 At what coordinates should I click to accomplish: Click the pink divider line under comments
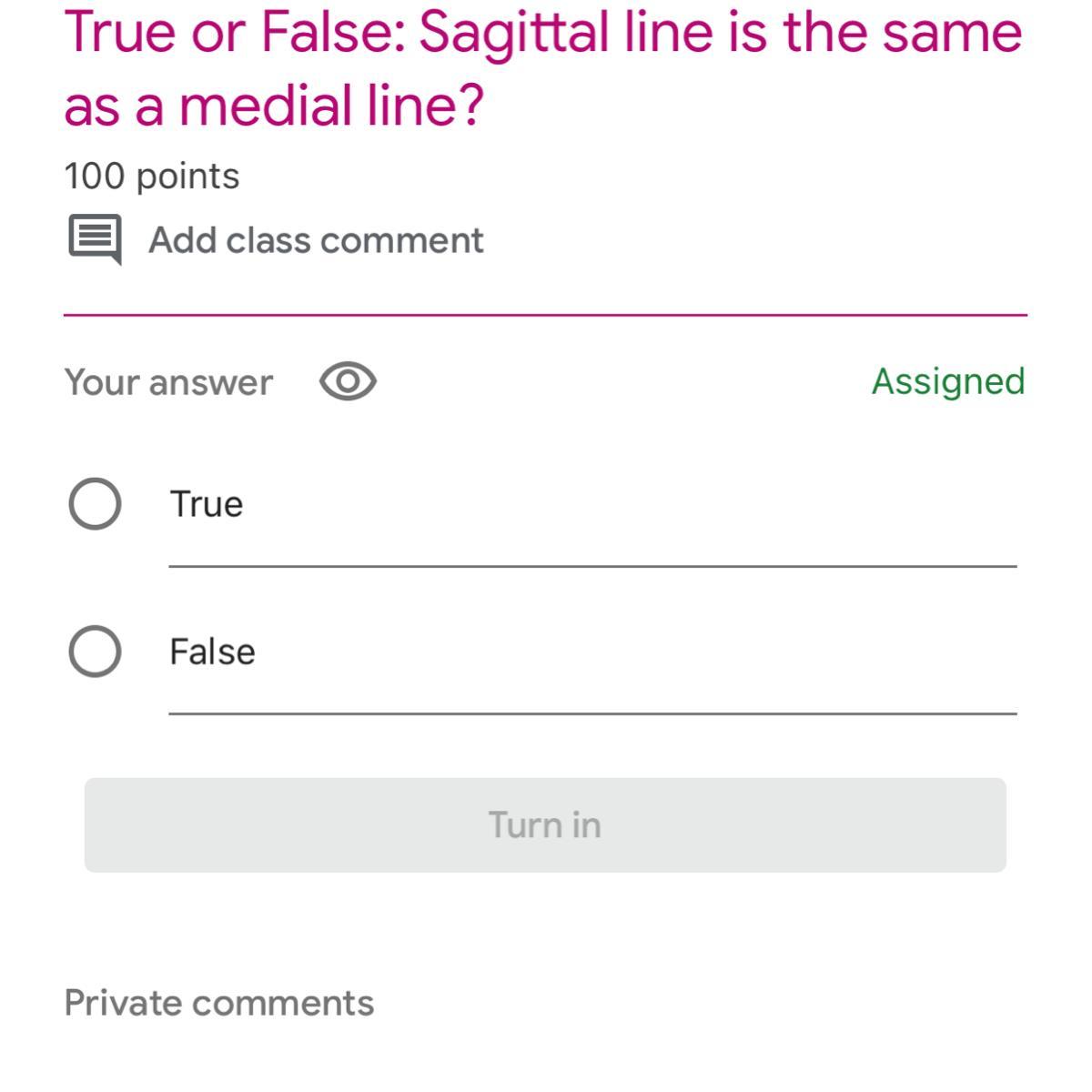(x=544, y=315)
